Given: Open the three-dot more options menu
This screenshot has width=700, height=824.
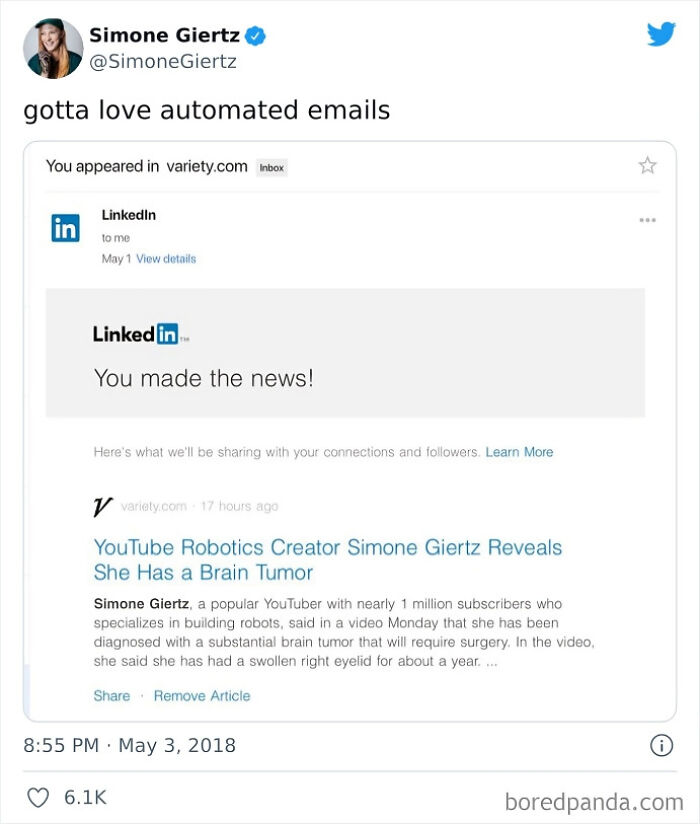Looking at the screenshot, I should click(x=648, y=219).
